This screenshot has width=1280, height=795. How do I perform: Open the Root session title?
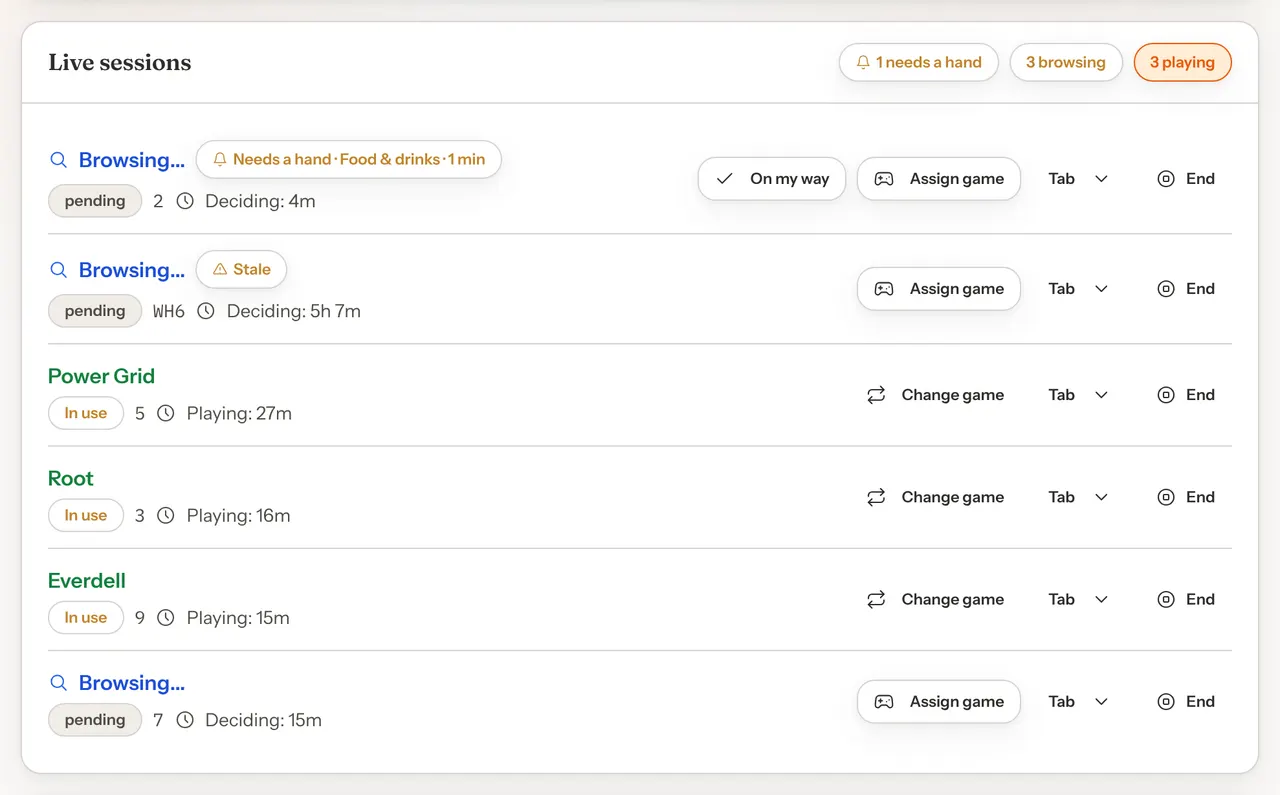(71, 478)
